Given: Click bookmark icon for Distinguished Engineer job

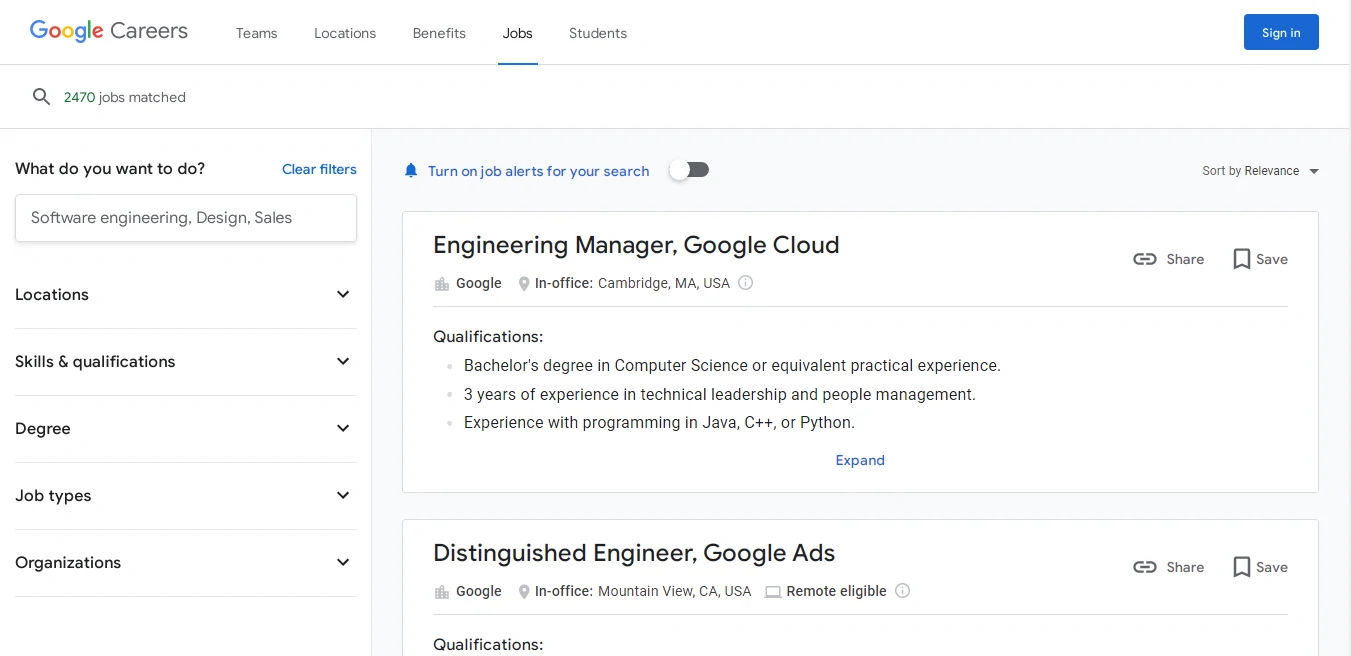Looking at the screenshot, I should 1242,567.
